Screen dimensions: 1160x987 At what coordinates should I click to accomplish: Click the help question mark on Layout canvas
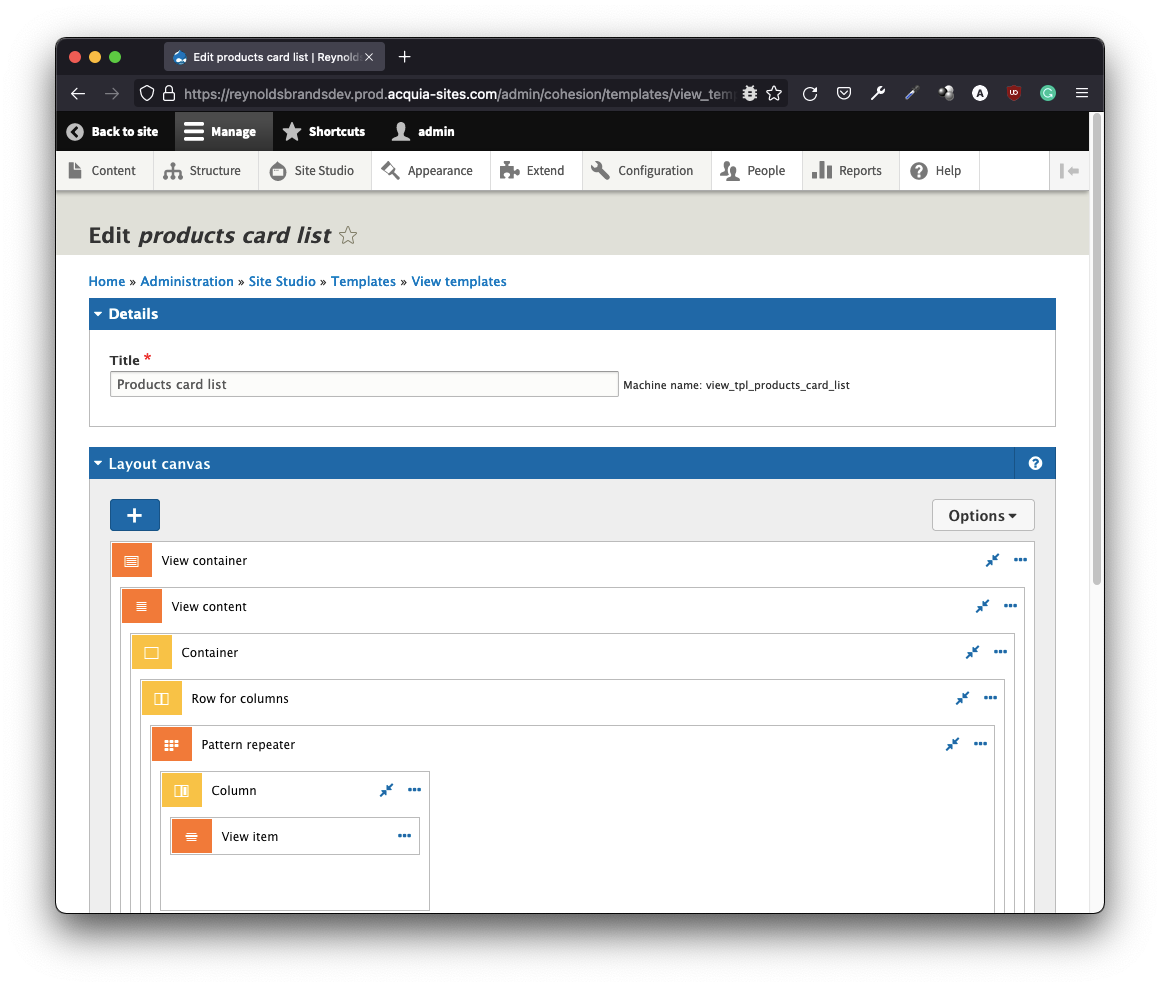[1035, 463]
